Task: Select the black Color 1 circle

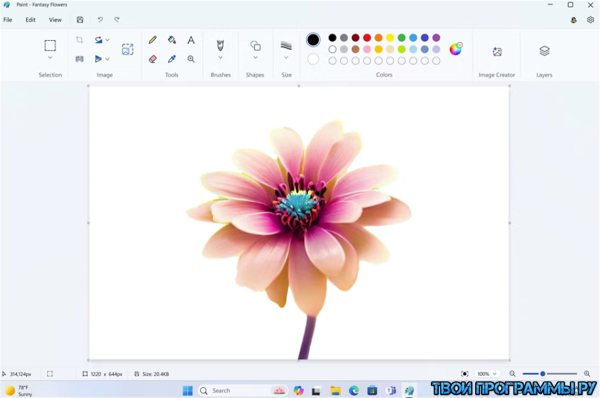Action: (x=313, y=40)
